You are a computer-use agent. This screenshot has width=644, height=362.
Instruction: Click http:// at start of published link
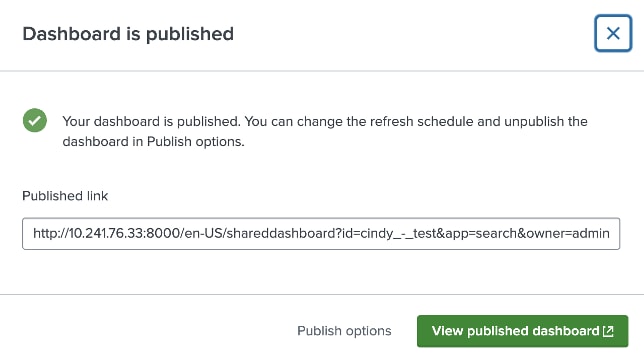[51, 234]
